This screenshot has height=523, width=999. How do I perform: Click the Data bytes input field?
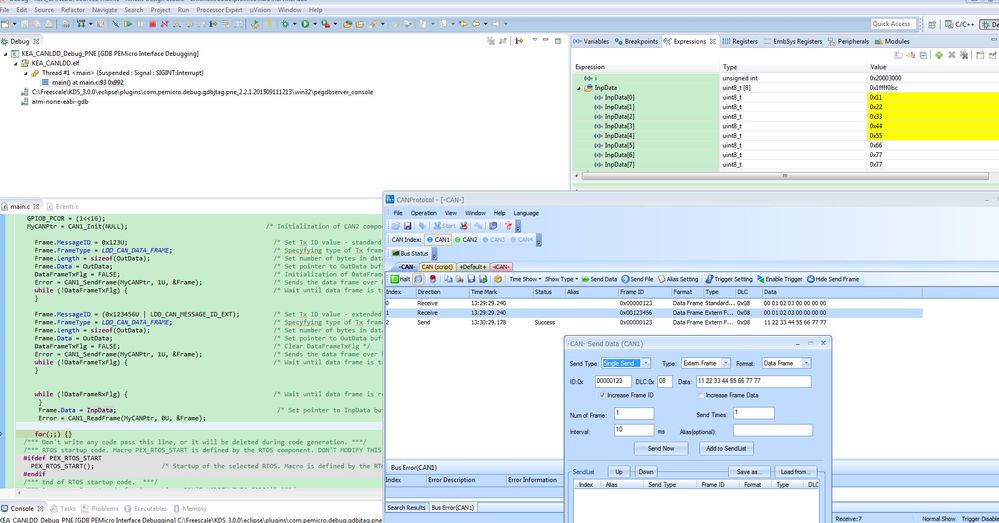753,381
